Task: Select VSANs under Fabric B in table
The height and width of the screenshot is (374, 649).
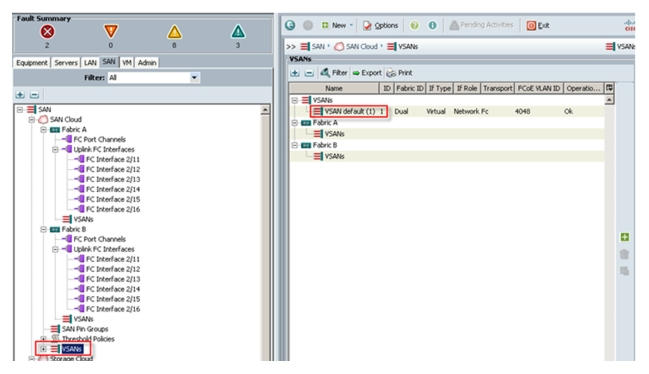Action: 329,156
